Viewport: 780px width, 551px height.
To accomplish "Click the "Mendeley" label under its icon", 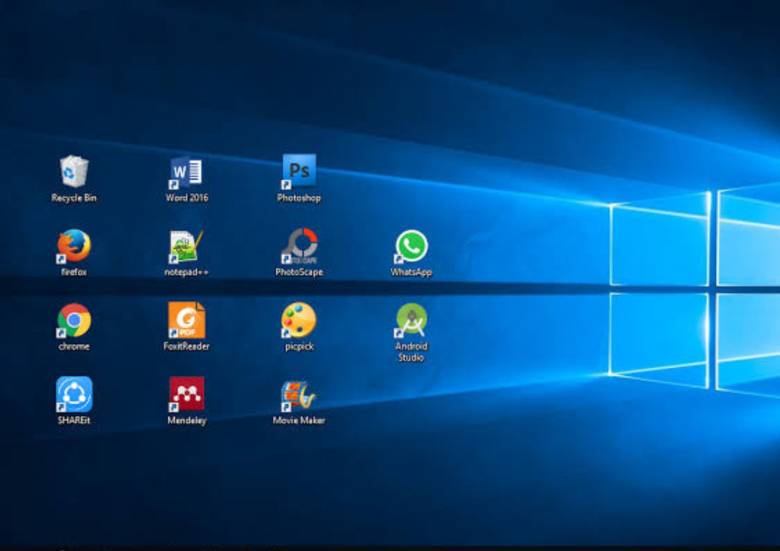I will (x=186, y=421).
